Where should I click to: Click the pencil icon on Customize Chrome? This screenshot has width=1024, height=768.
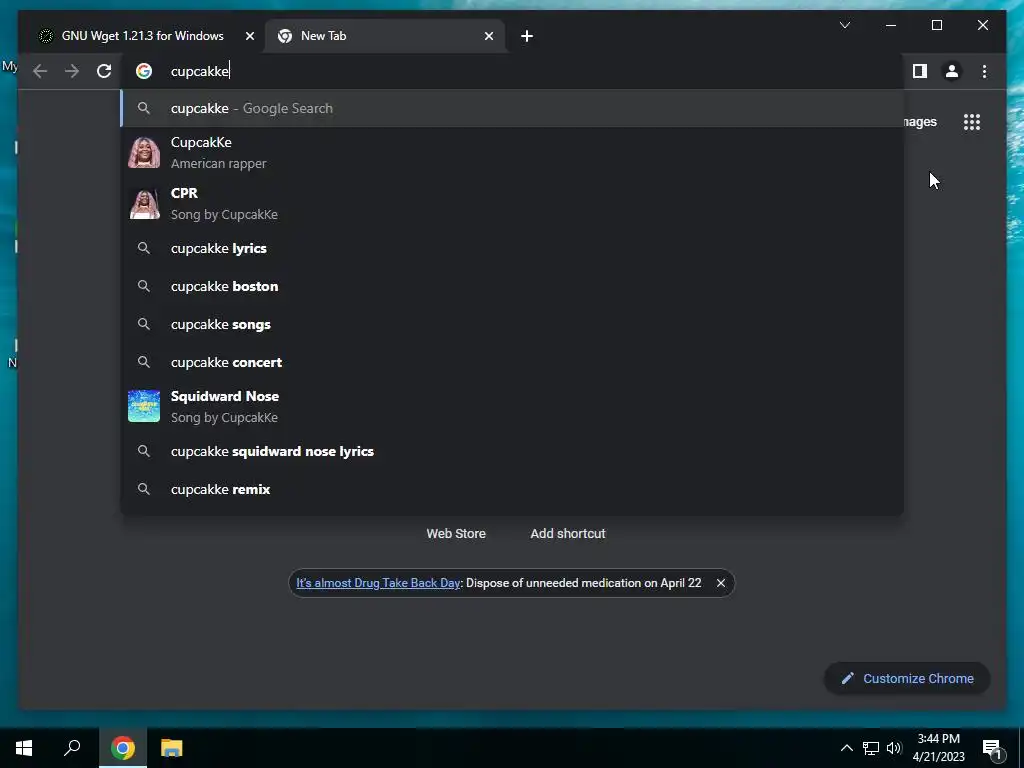(x=847, y=678)
